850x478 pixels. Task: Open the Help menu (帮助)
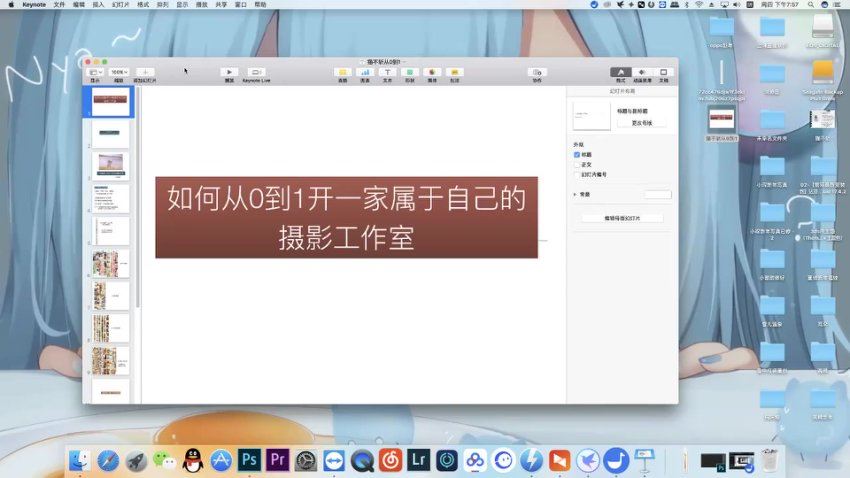pos(260,4)
